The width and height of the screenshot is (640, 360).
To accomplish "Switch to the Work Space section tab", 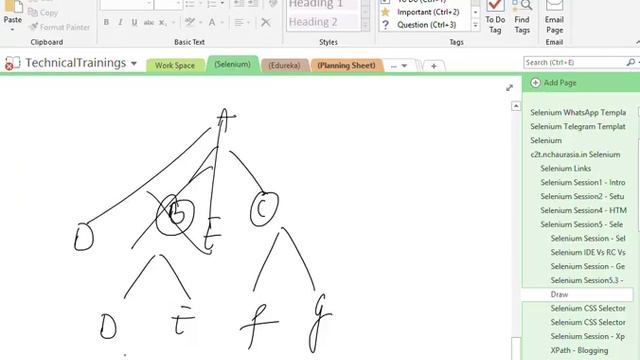I will [x=175, y=65].
